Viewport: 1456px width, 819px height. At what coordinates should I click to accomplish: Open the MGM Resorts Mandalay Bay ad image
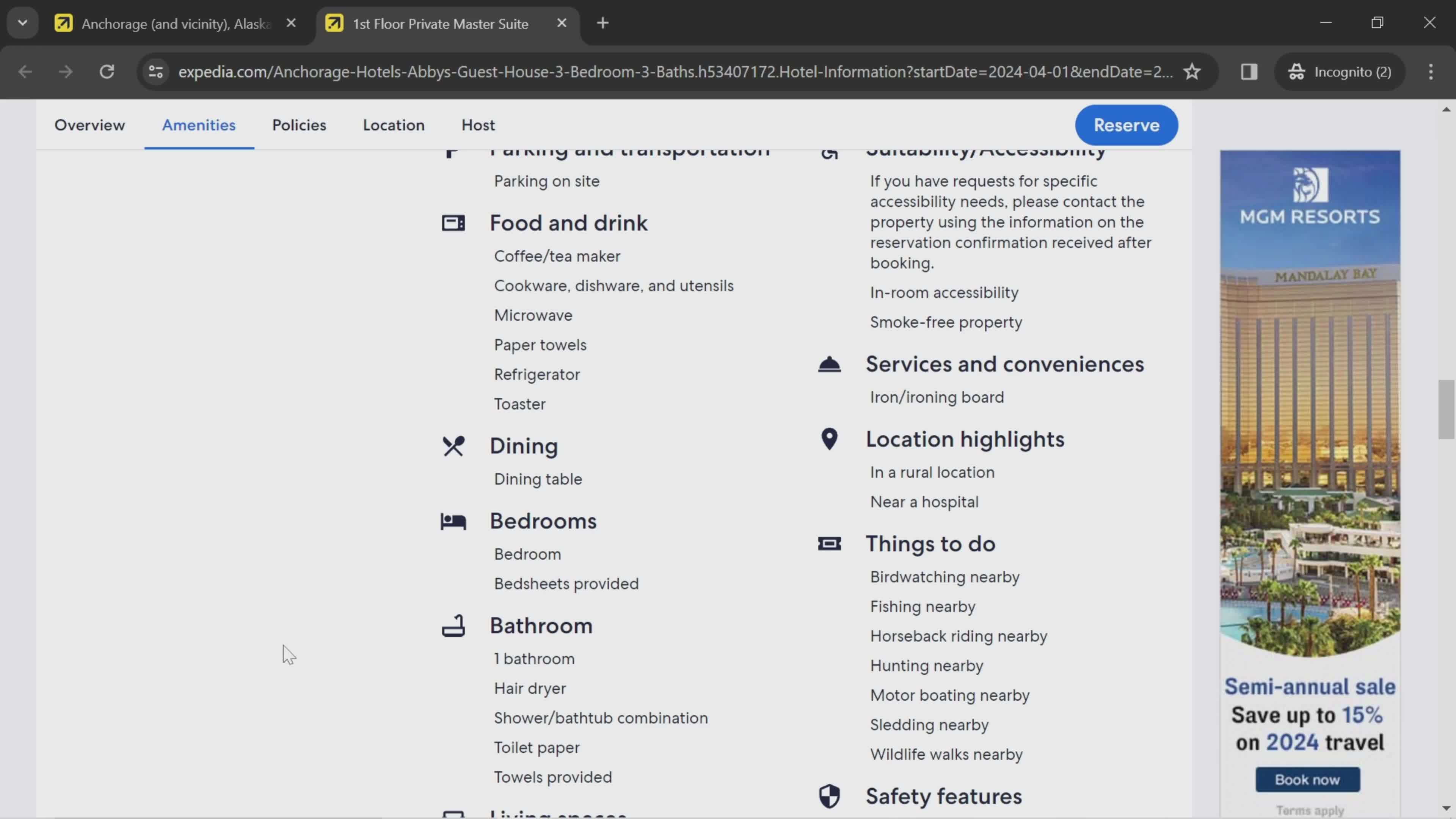tap(1310, 404)
